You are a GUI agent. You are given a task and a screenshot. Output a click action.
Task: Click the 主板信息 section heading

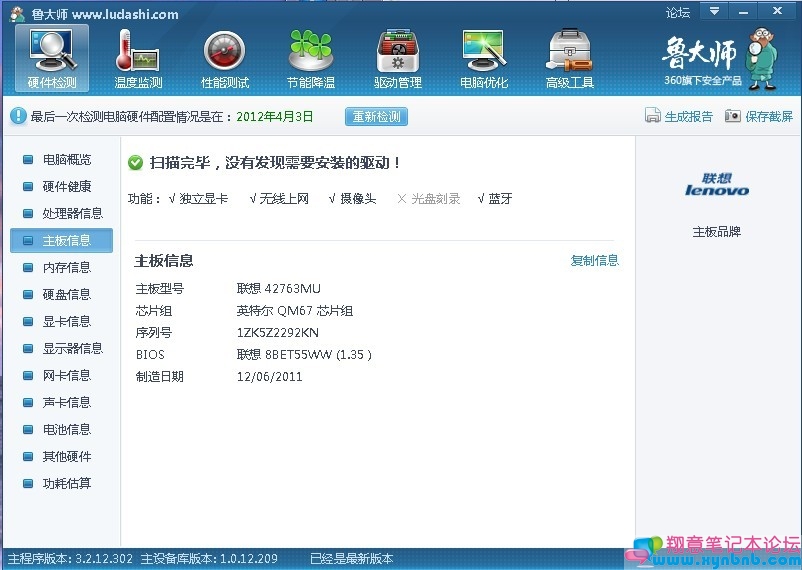pos(164,261)
